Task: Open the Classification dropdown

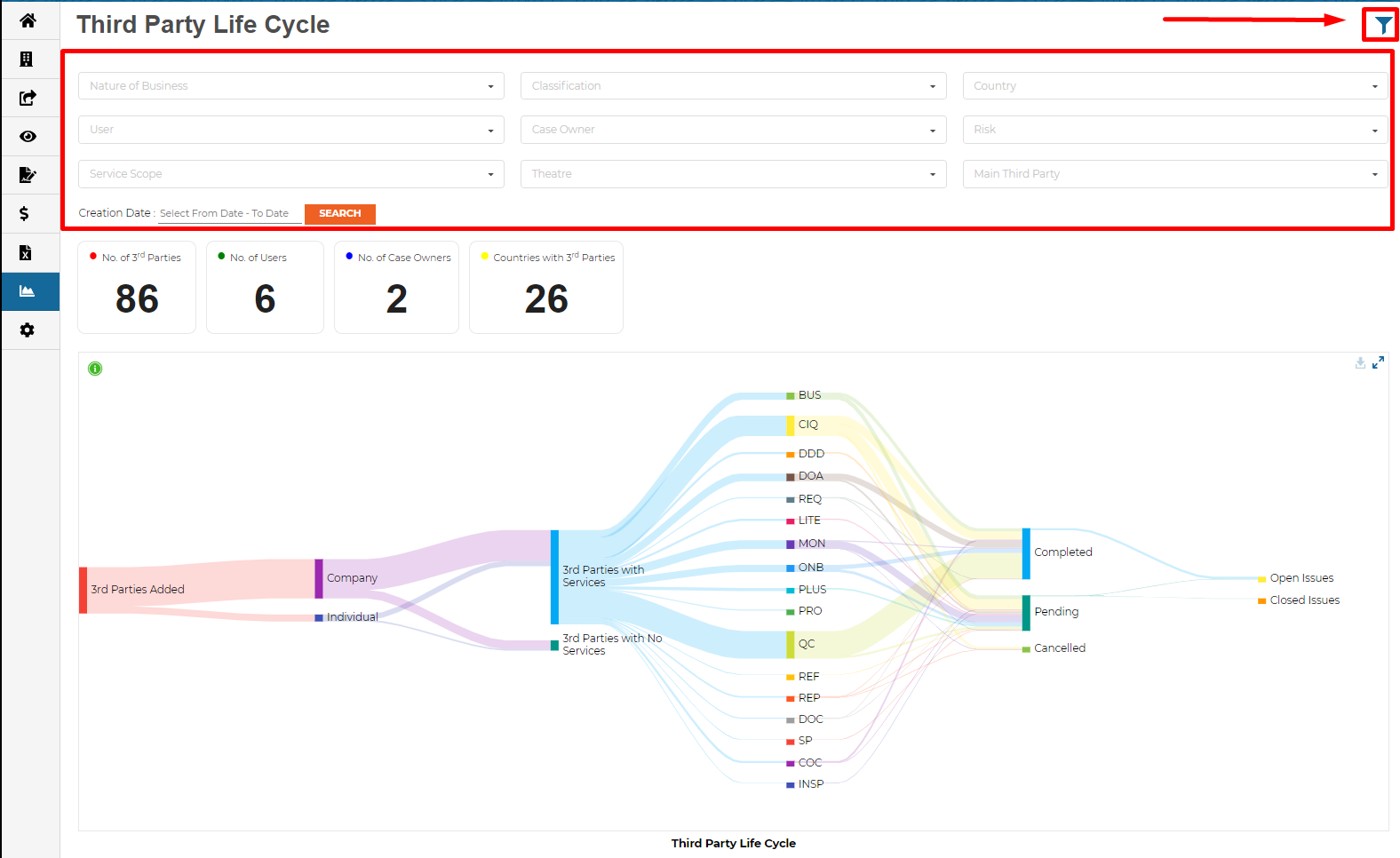Action: click(x=733, y=86)
